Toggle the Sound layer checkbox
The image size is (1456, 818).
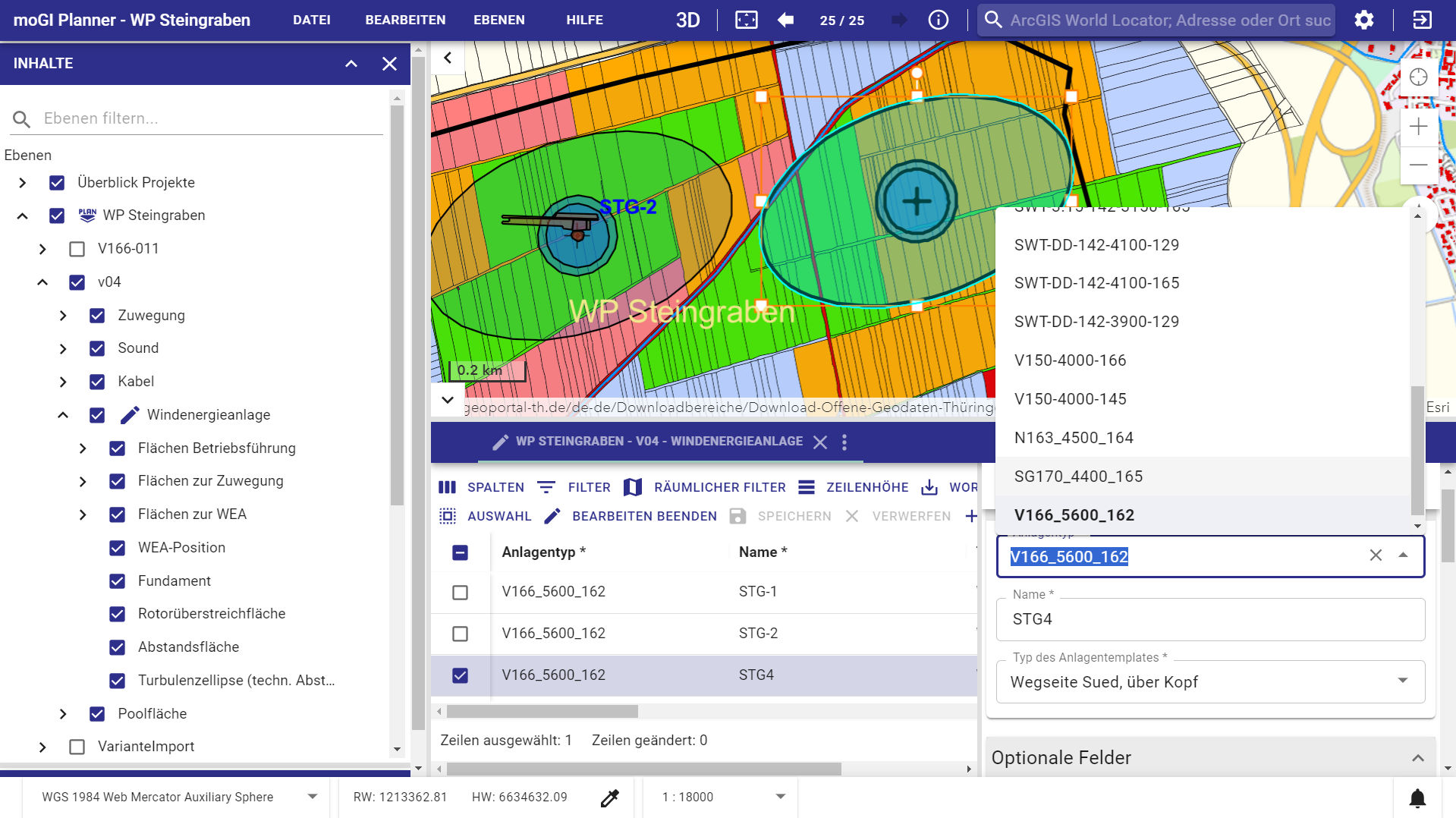[97, 348]
